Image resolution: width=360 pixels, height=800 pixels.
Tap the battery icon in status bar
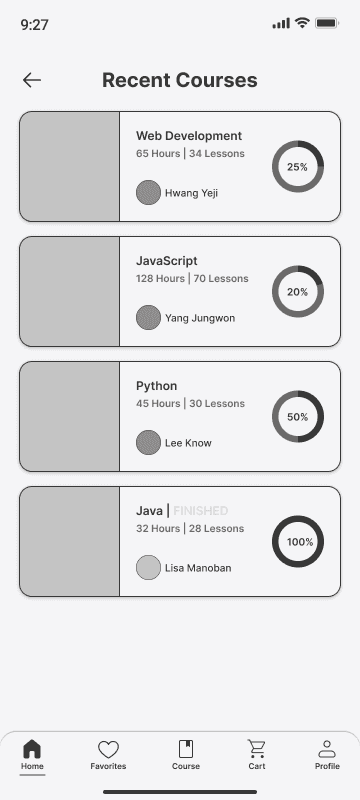click(x=327, y=23)
